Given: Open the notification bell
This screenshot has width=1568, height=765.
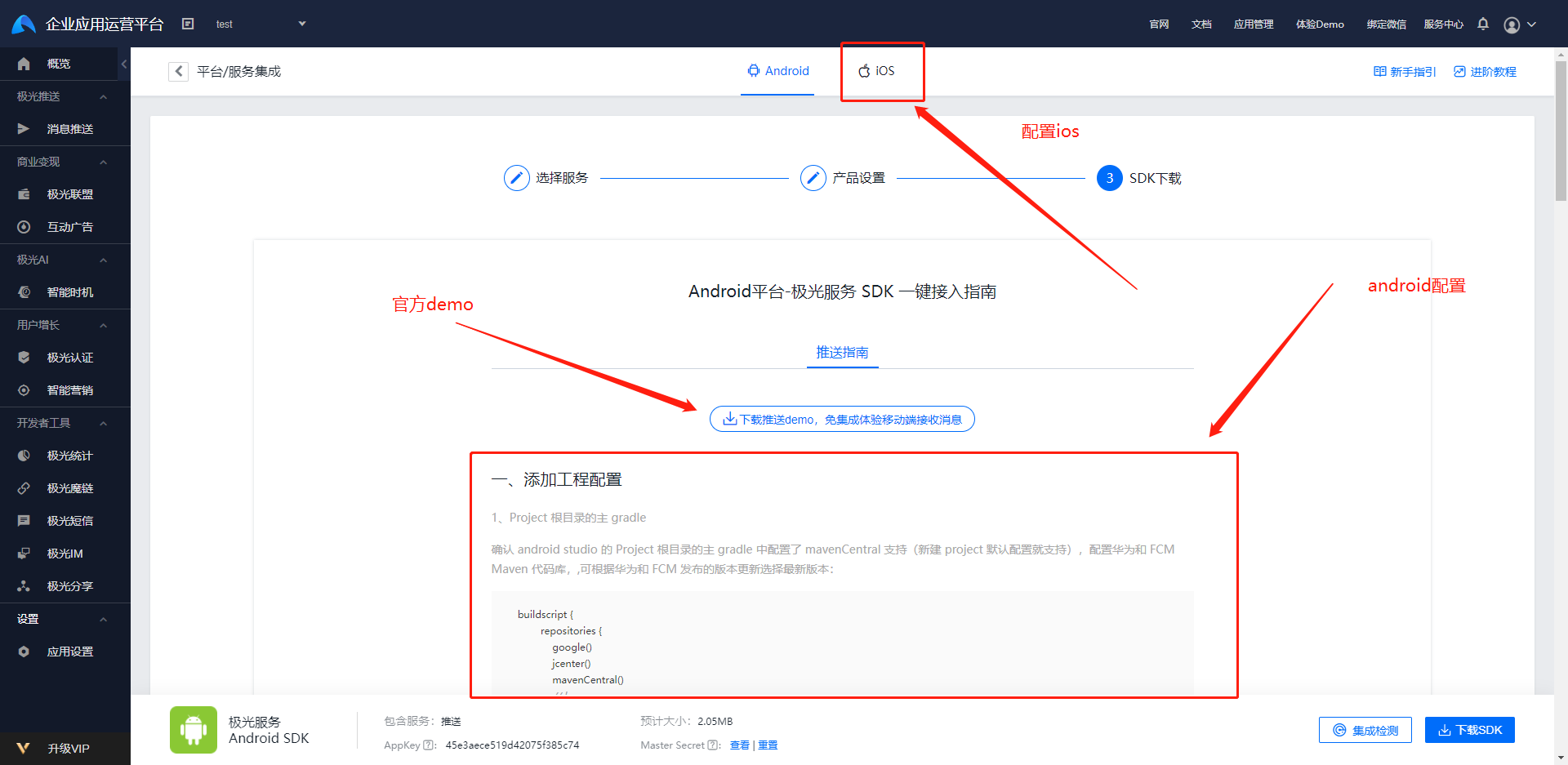Looking at the screenshot, I should 1483,24.
